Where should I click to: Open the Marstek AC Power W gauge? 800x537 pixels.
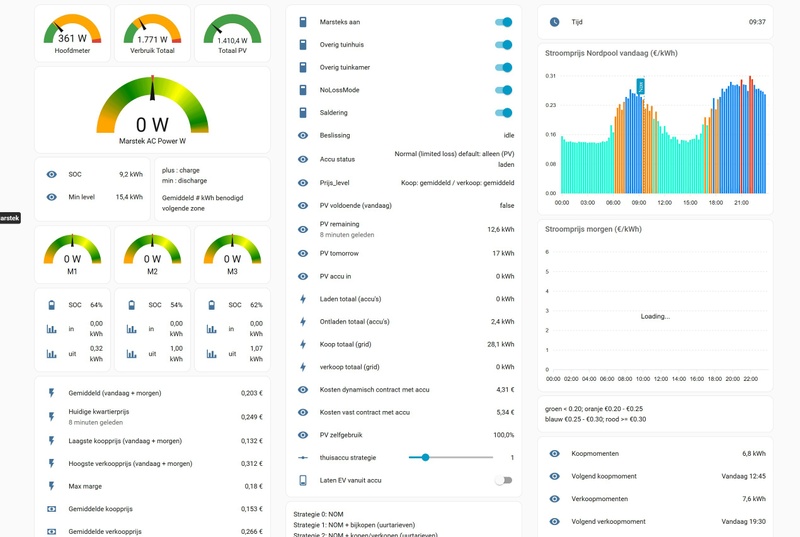[x=153, y=110]
